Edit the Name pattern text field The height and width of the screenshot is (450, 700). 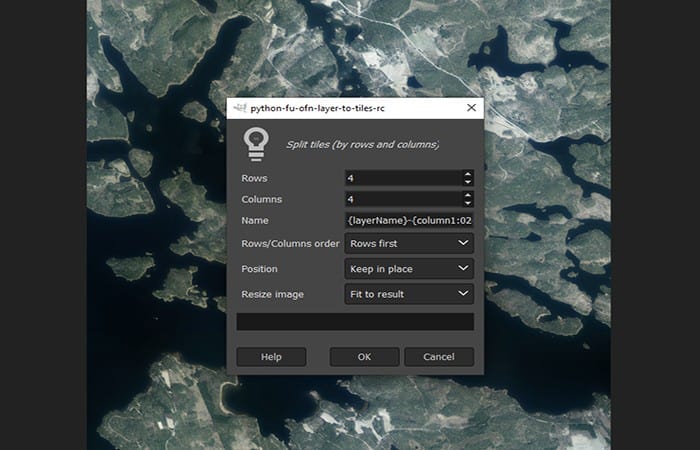point(409,220)
